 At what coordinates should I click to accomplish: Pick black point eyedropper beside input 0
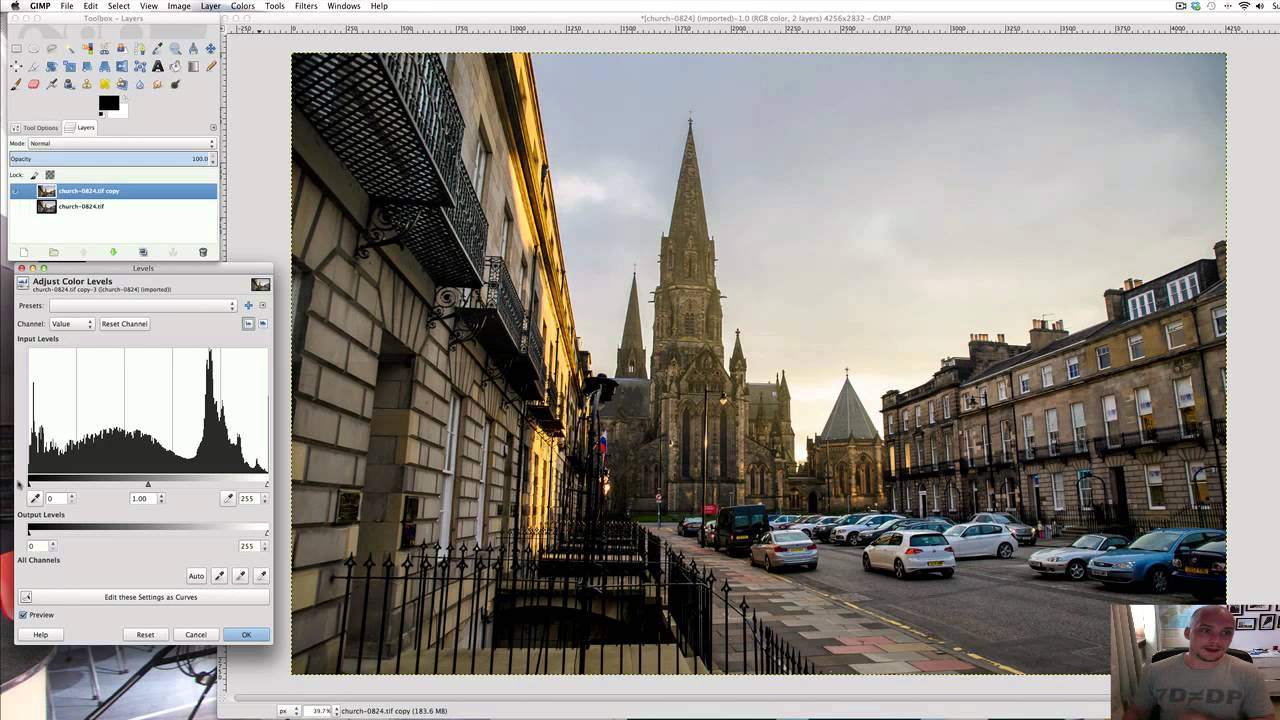coord(35,498)
